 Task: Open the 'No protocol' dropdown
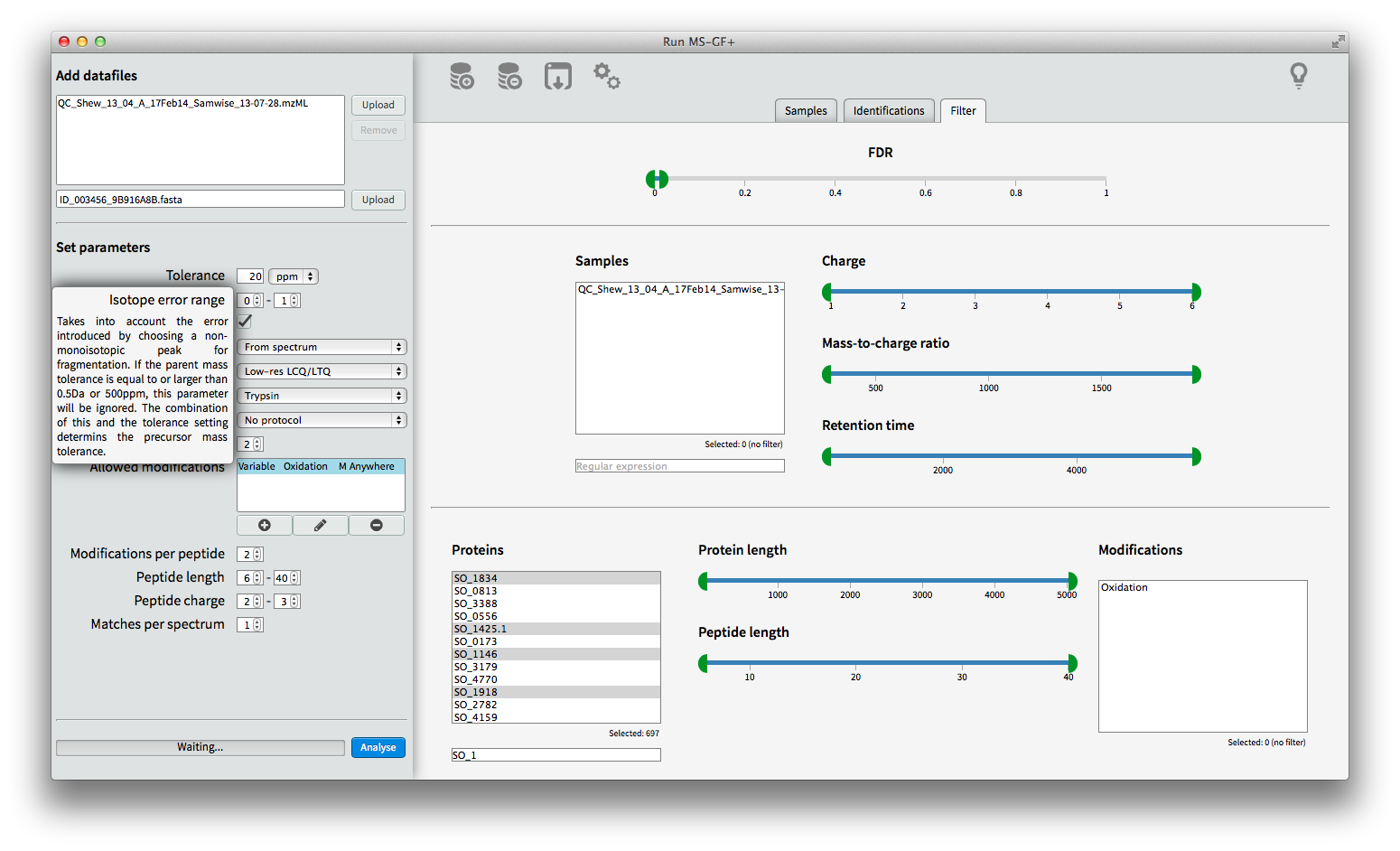tap(322, 420)
